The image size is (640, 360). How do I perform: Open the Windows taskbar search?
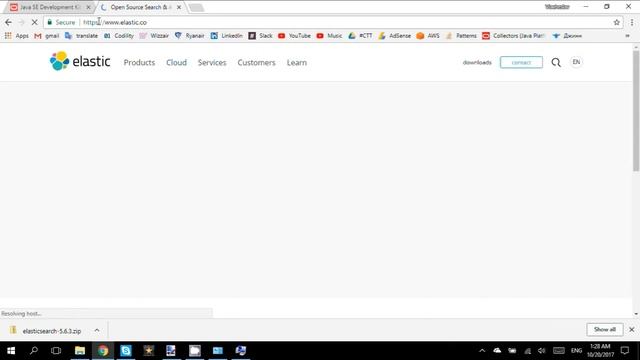click(34, 351)
